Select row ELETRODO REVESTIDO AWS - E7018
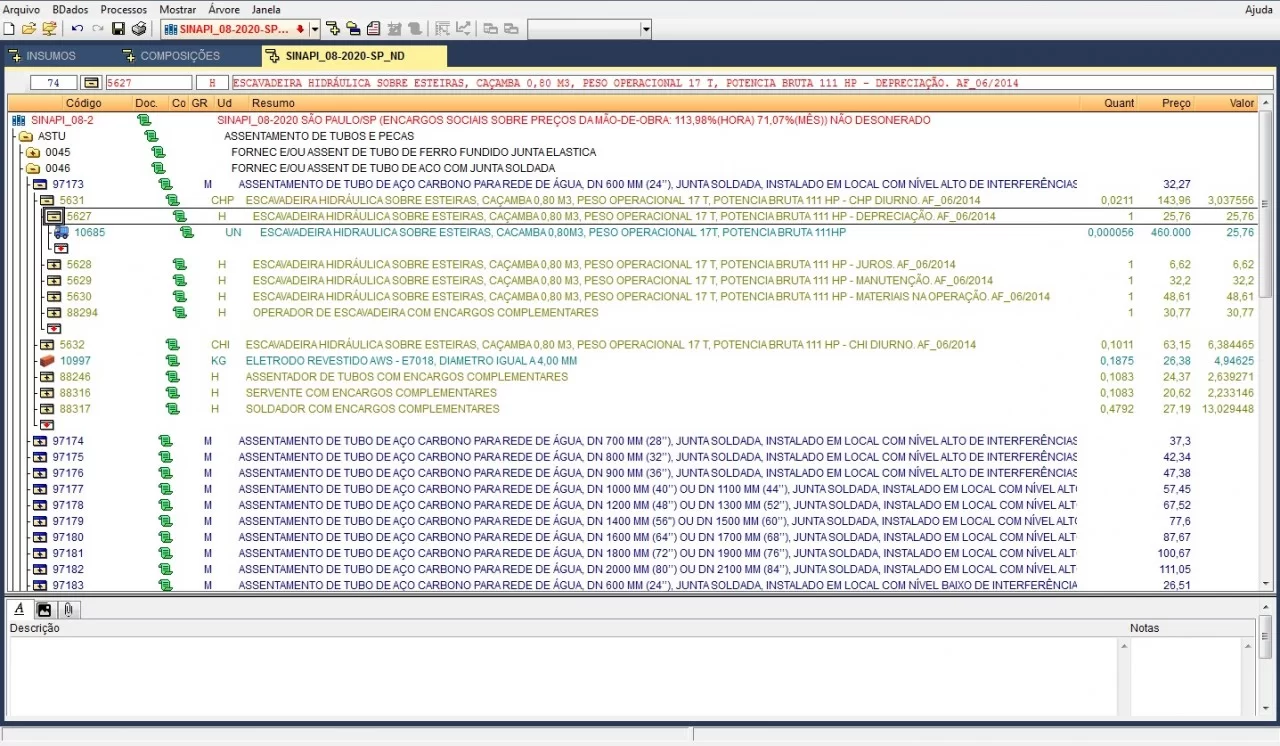Image resolution: width=1280 pixels, height=746 pixels. [411, 360]
